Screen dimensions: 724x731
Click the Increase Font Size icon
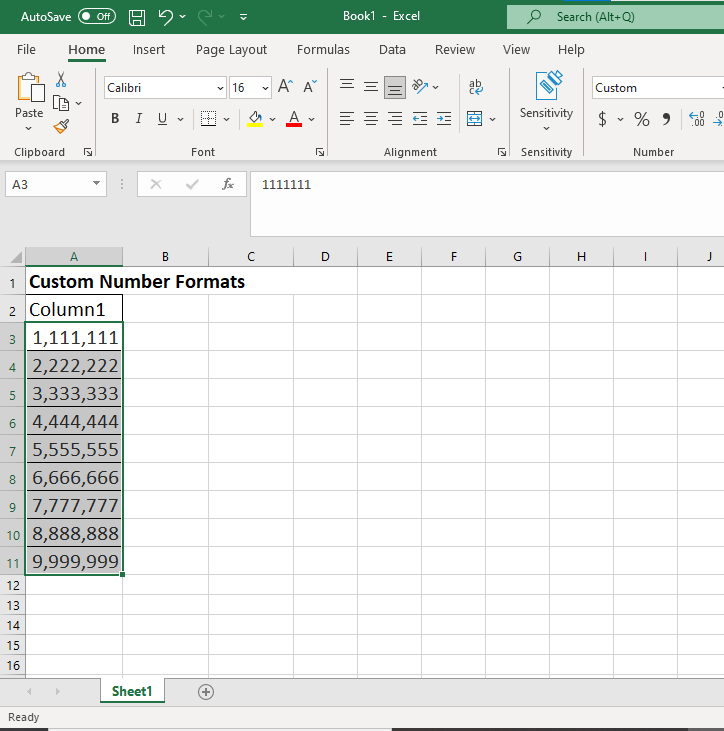pos(285,88)
